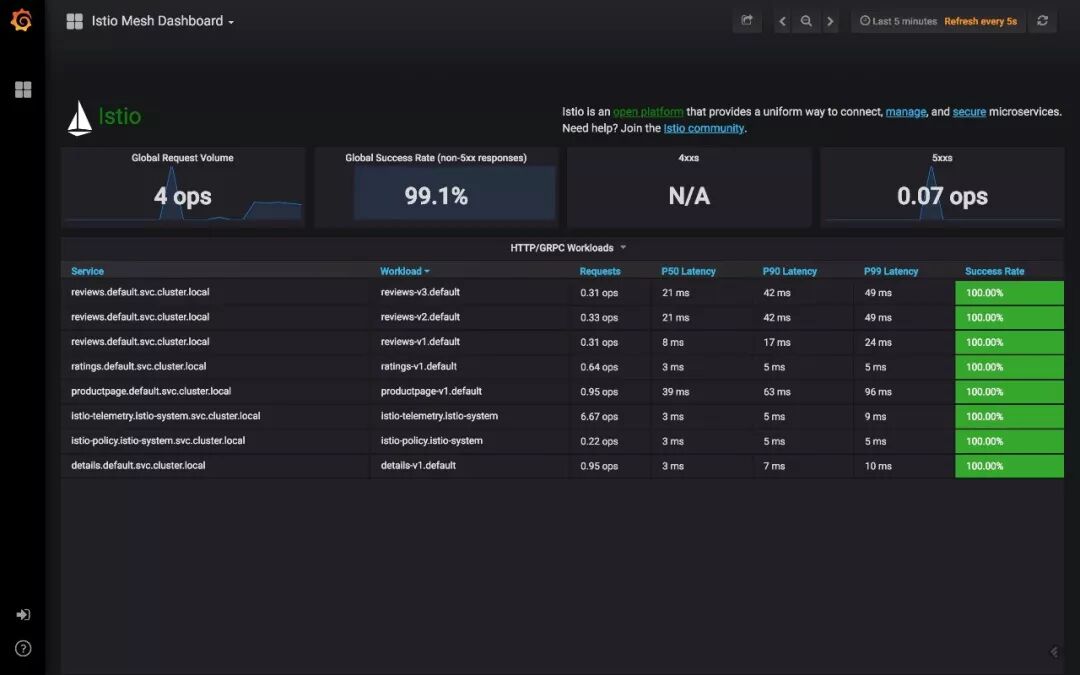Click the Global Success Rate panel title
The height and width of the screenshot is (675, 1080).
coord(436,158)
